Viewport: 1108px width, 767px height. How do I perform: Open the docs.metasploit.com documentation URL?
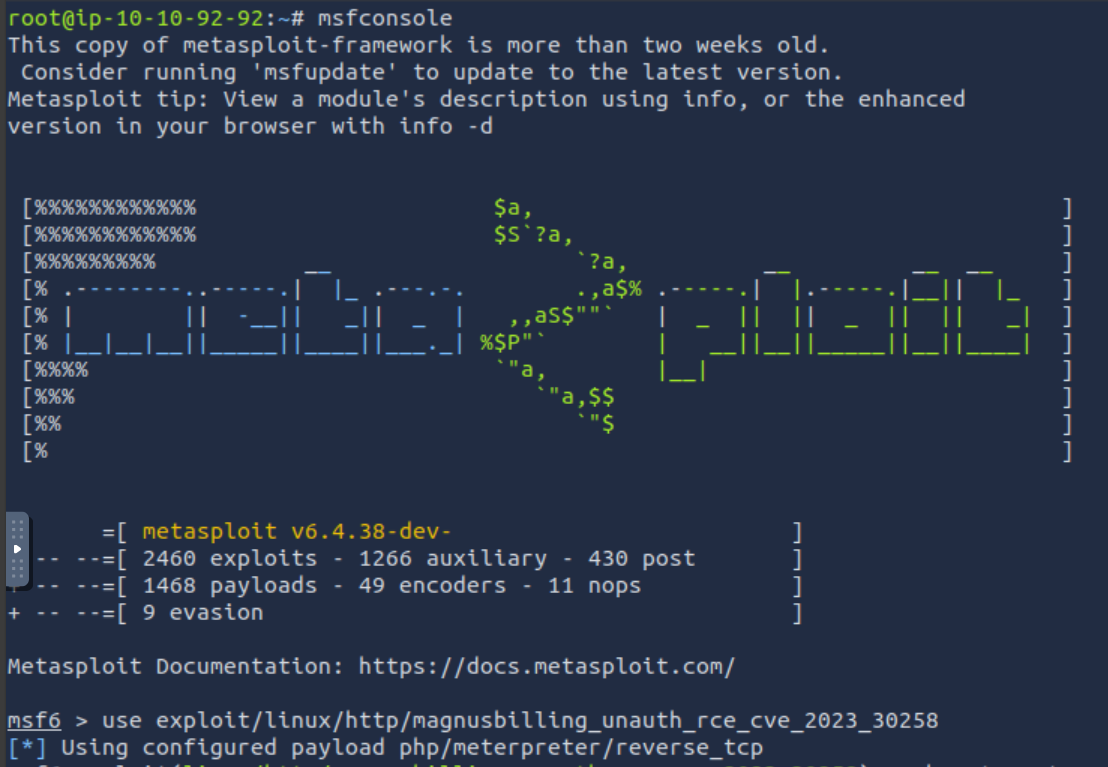click(x=546, y=667)
